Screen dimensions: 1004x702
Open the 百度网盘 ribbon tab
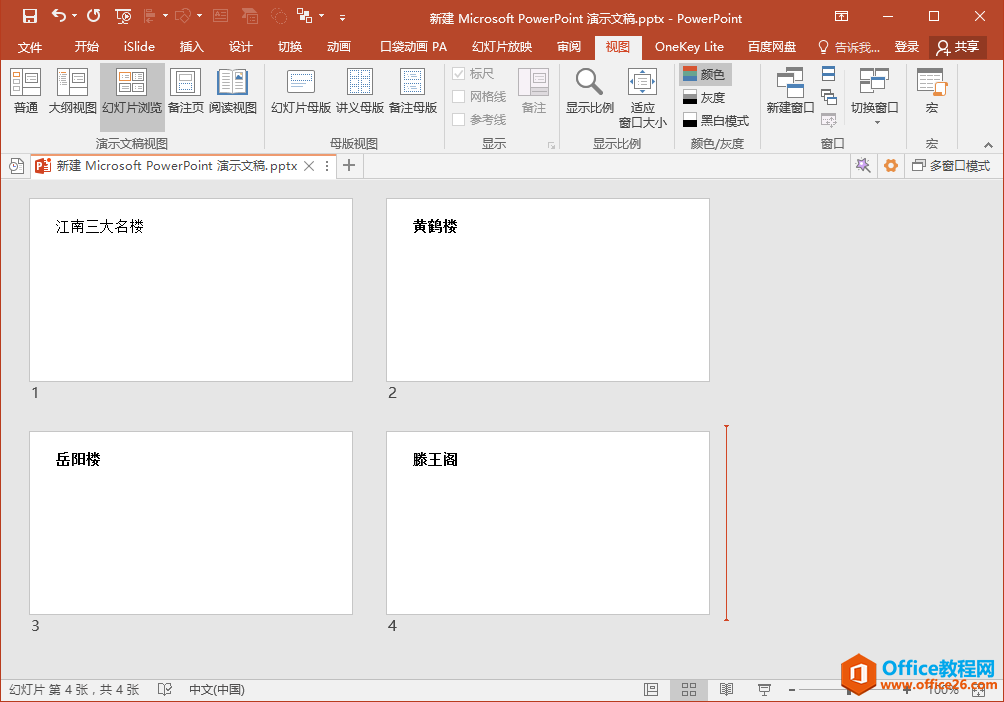tap(772, 47)
